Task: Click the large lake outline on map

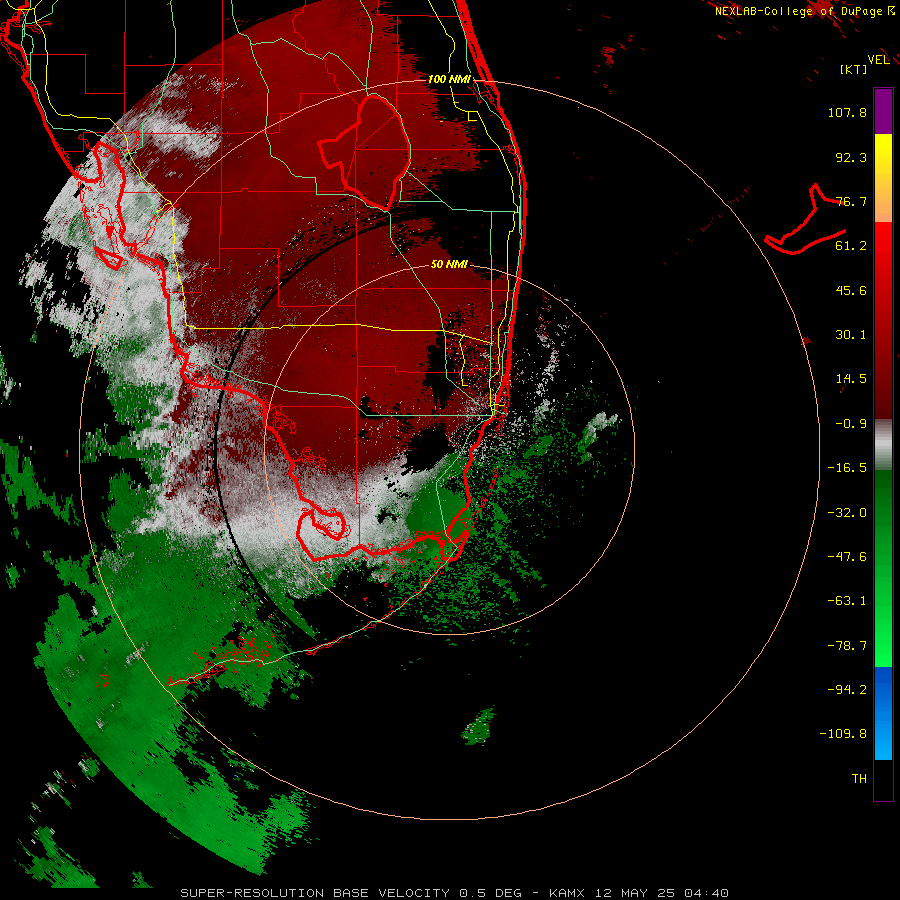Action: [x=364, y=152]
